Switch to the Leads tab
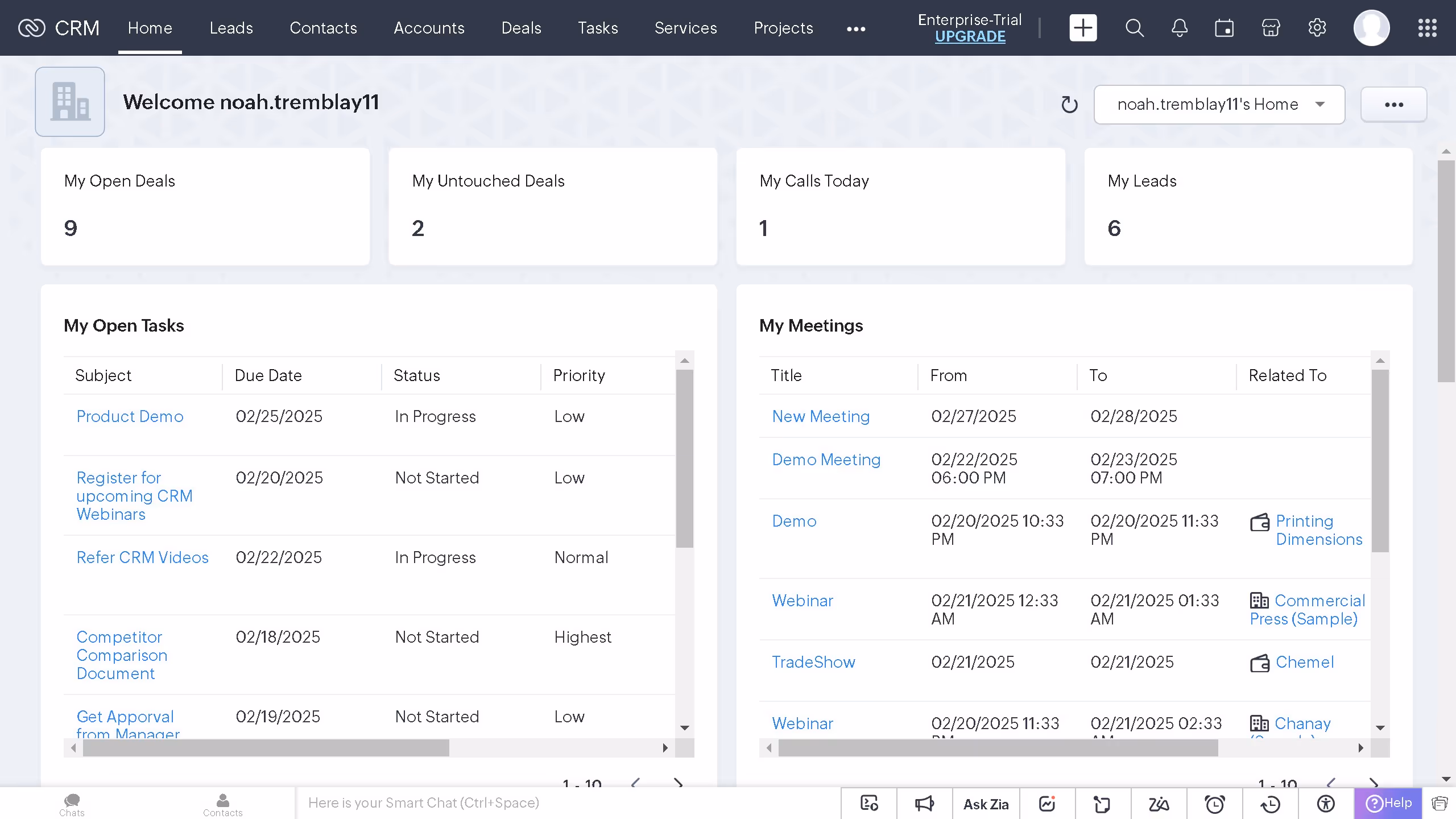The height and width of the screenshot is (819, 1456). (231, 28)
